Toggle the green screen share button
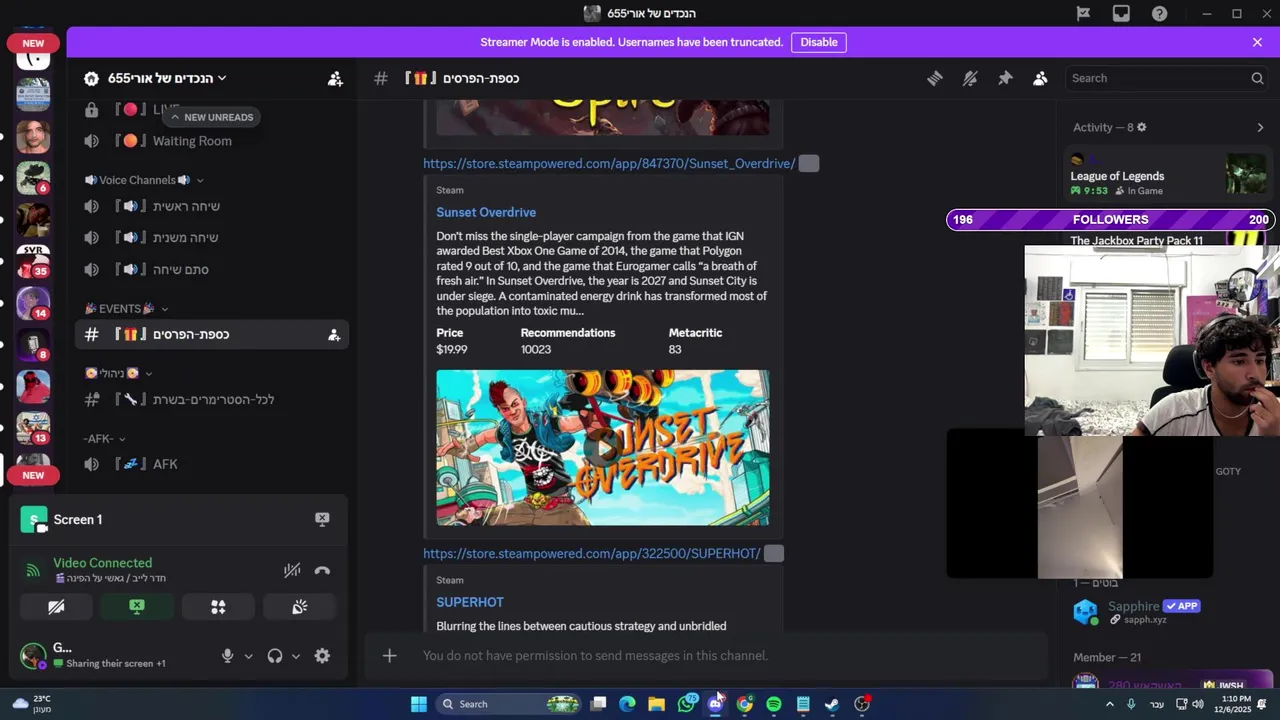 pyautogui.click(x=137, y=606)
